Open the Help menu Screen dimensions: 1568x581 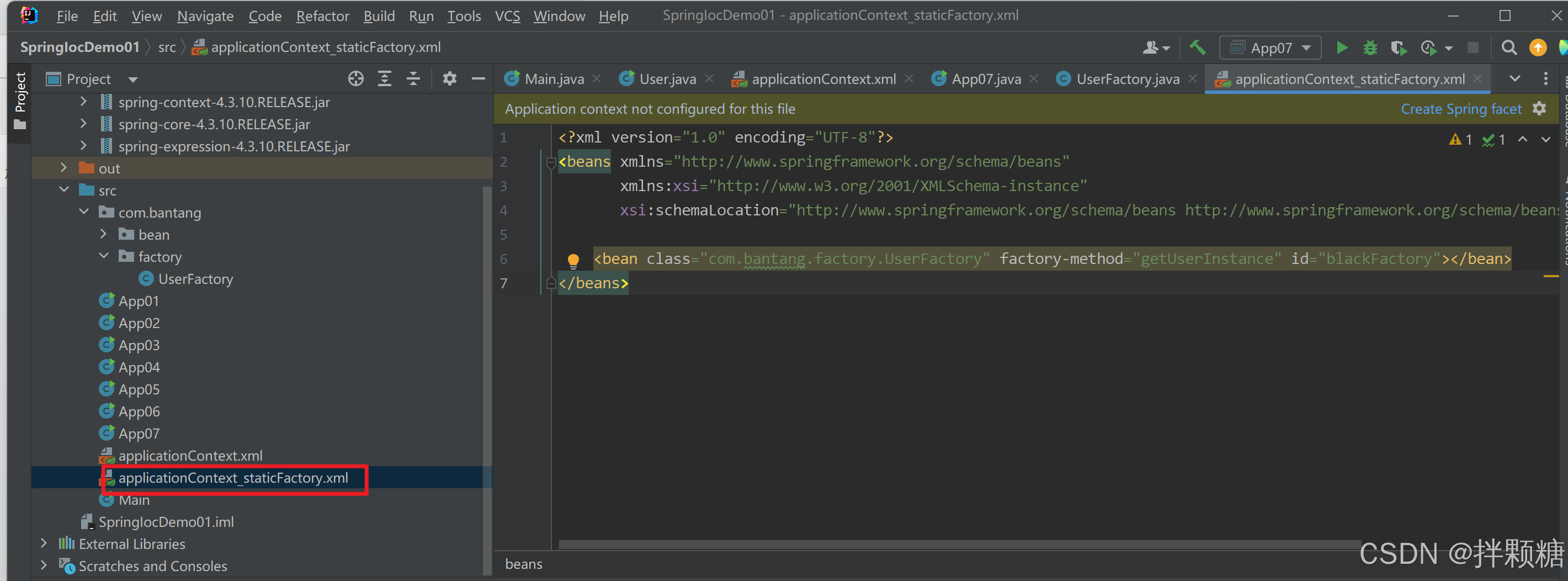pyautogui.click(x=613, y=16)
